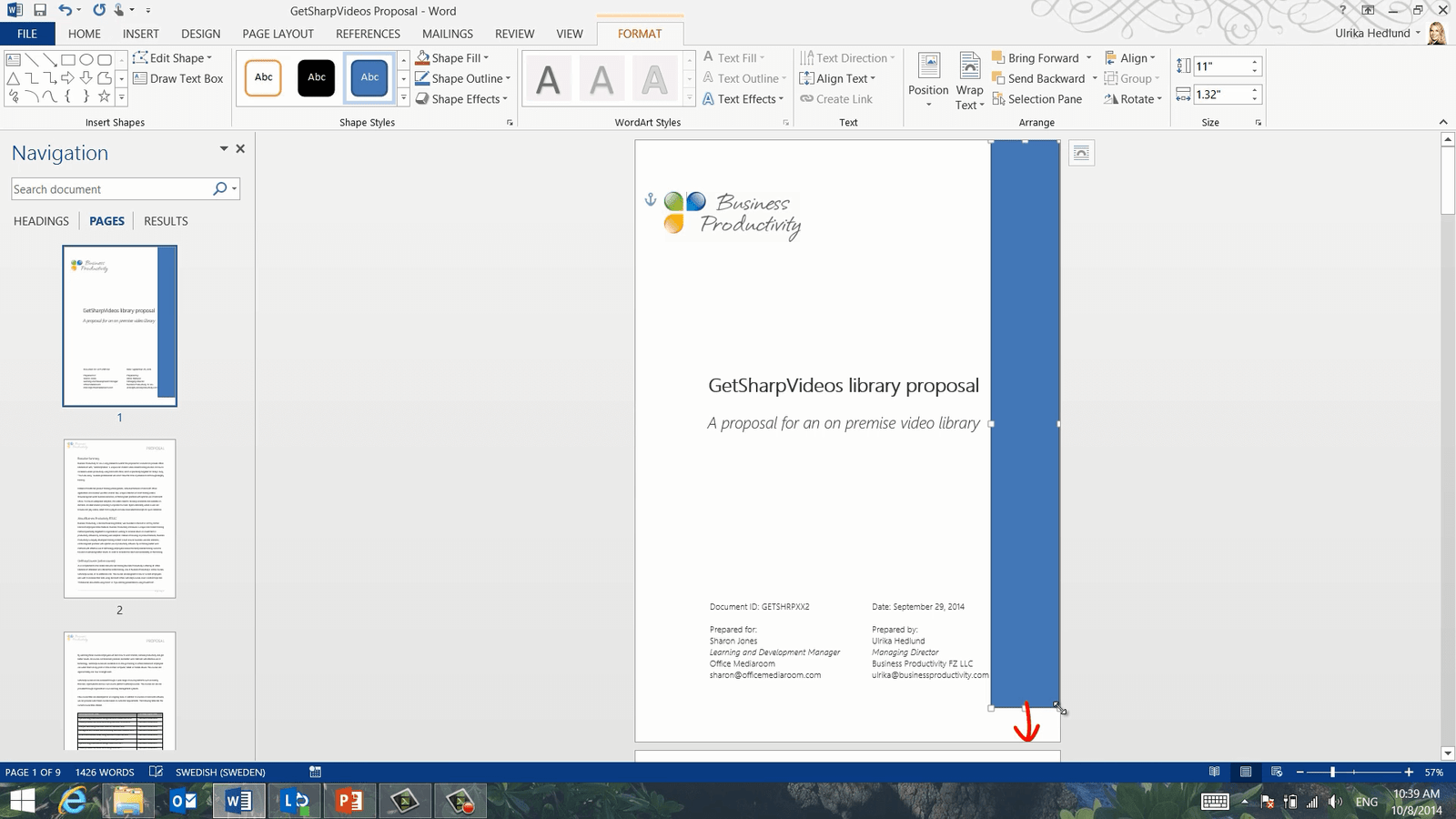Open the Wrap Text menu
Image resolution: width=1456 pixels, height=819 pixels.
[x=970, y=80]
